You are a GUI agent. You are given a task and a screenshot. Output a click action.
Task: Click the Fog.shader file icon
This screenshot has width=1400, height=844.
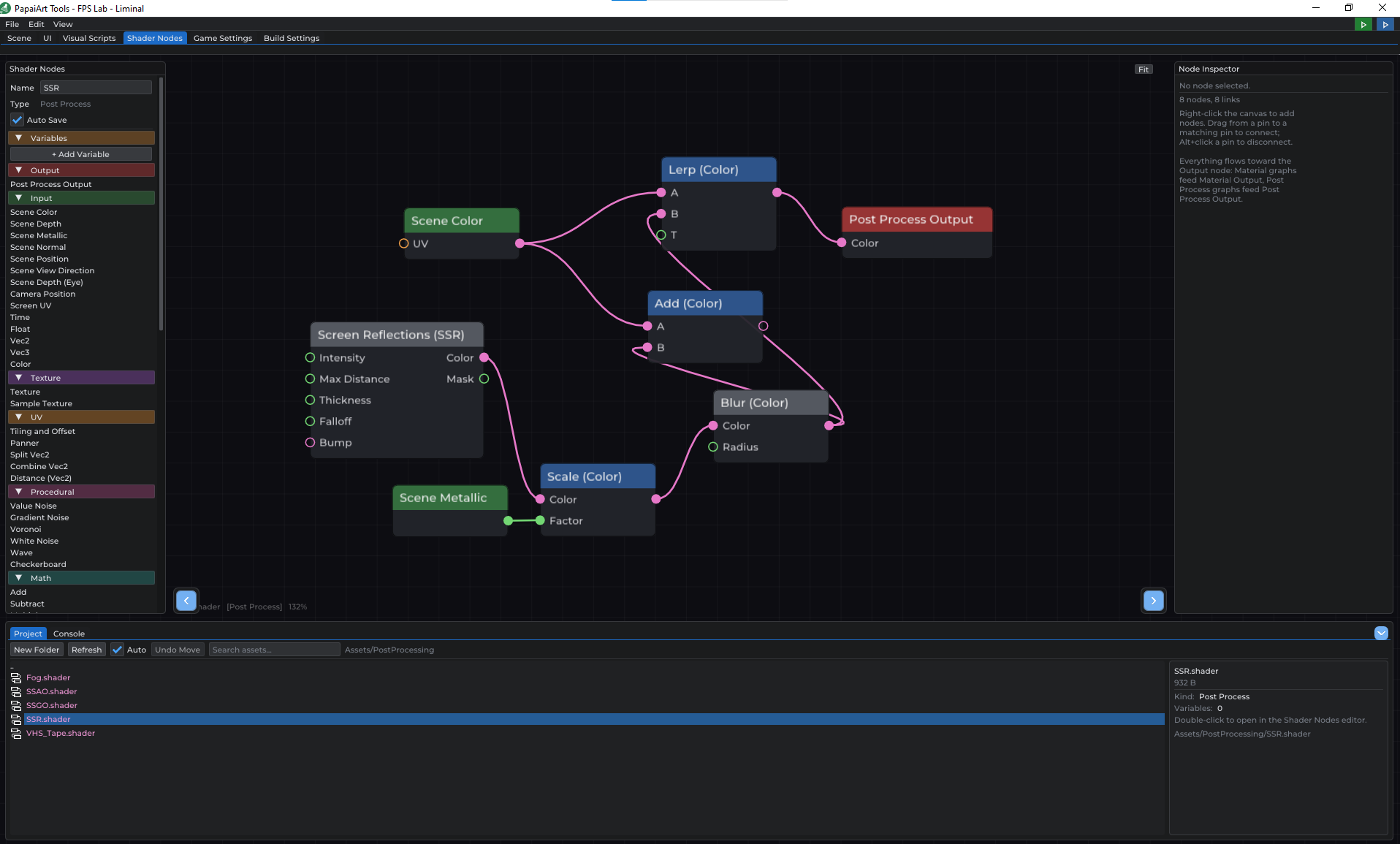point(16,677)
